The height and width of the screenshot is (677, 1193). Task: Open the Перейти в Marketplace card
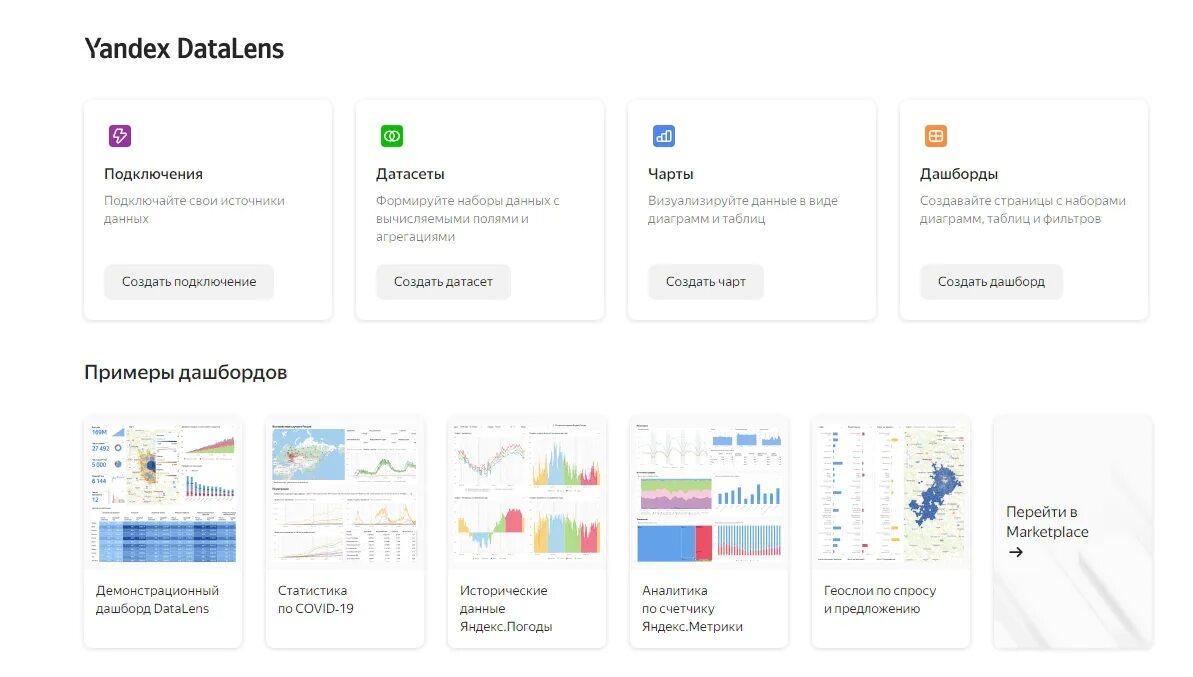point(1073,532)
